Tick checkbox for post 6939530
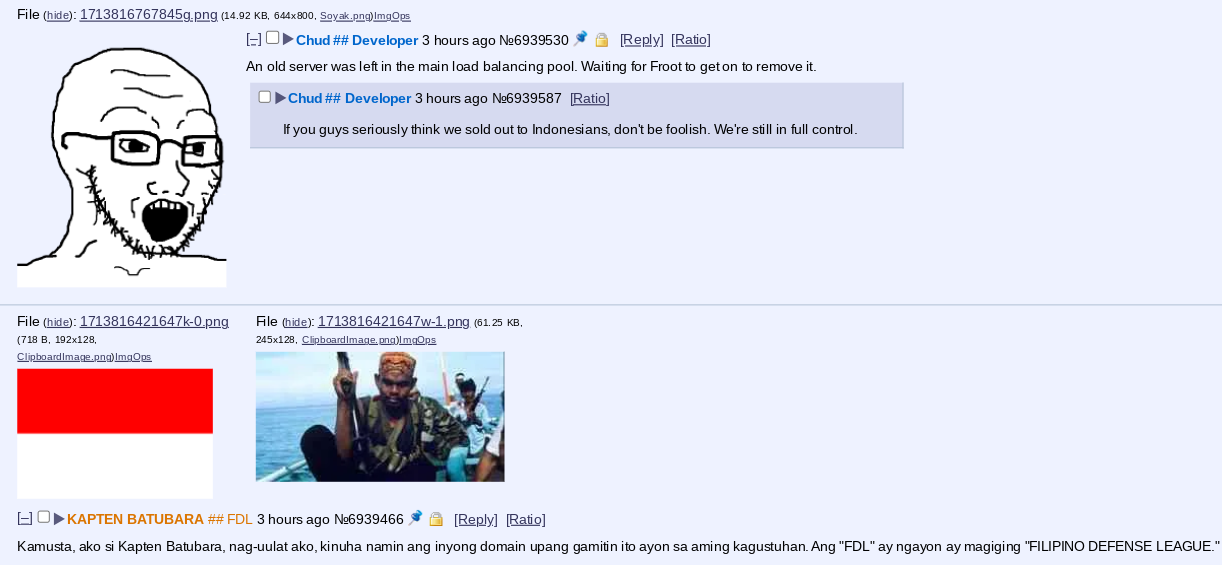1222x565 pixels. click(x=272, y=38)
